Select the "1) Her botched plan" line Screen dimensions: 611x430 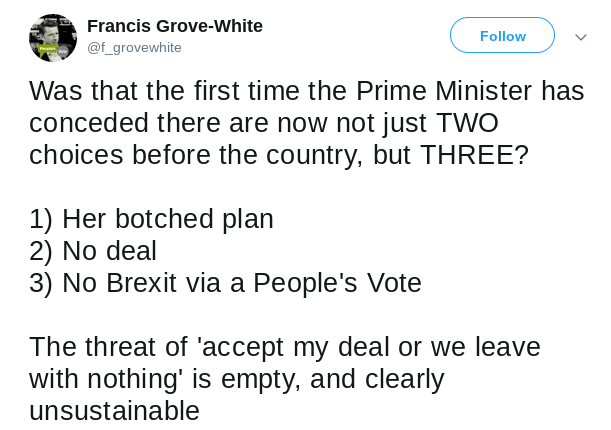pyautogui.click(x=151, y=219)
